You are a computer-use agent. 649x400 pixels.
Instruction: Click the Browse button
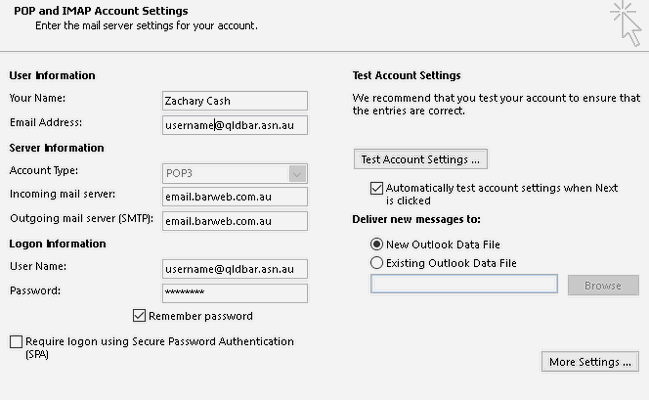pyautogui.click(x=603, y=285)
